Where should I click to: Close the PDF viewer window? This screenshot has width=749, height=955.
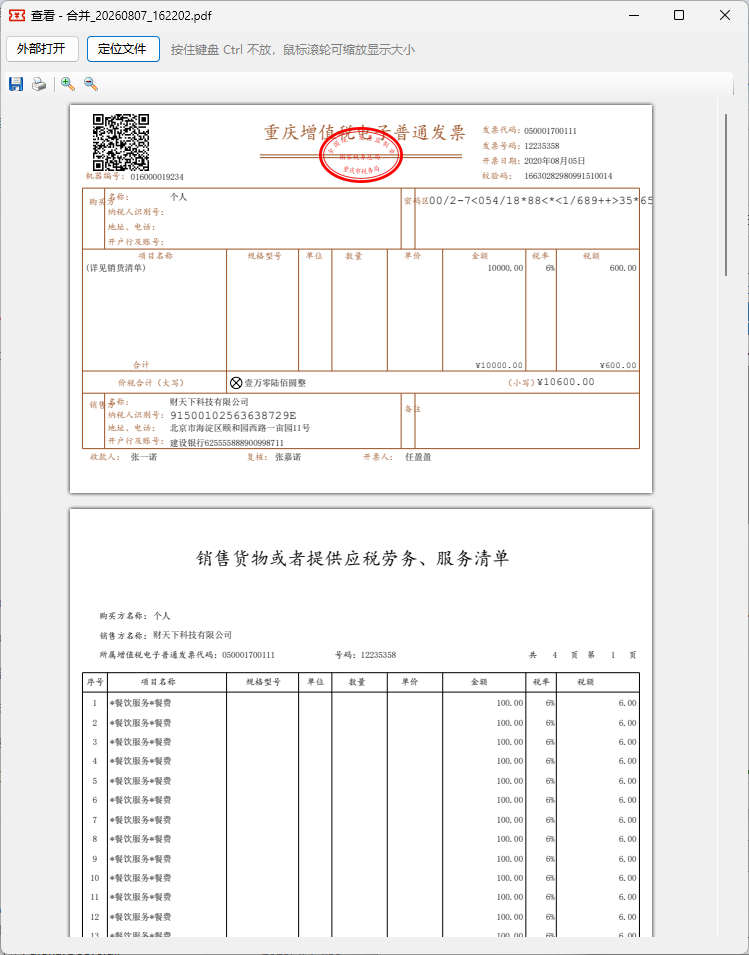click(725, 15)
